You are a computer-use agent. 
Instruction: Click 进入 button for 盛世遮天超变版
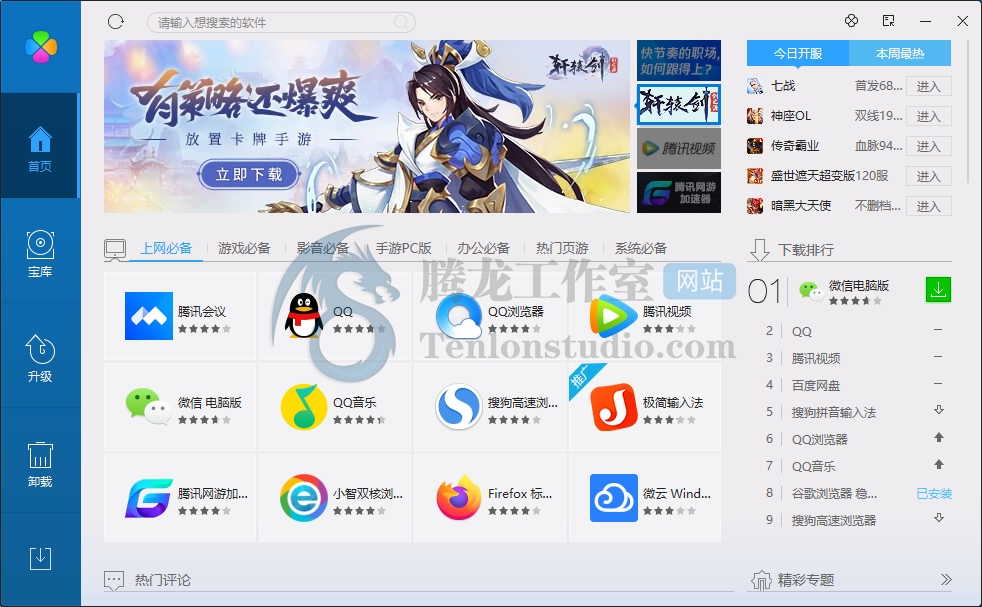tap(929, 177)
